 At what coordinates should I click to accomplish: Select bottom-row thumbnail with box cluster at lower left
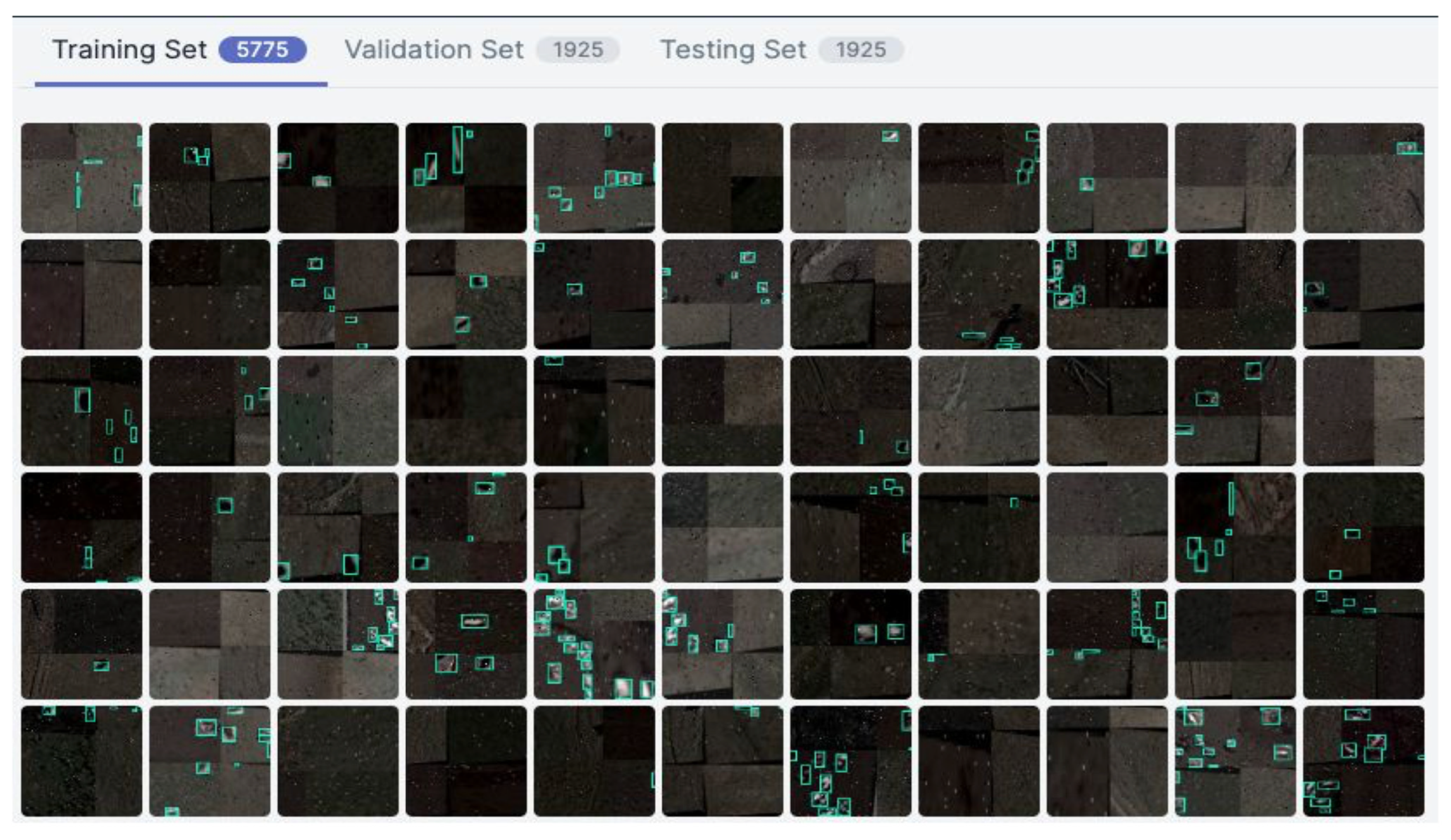tap(850, 760)
